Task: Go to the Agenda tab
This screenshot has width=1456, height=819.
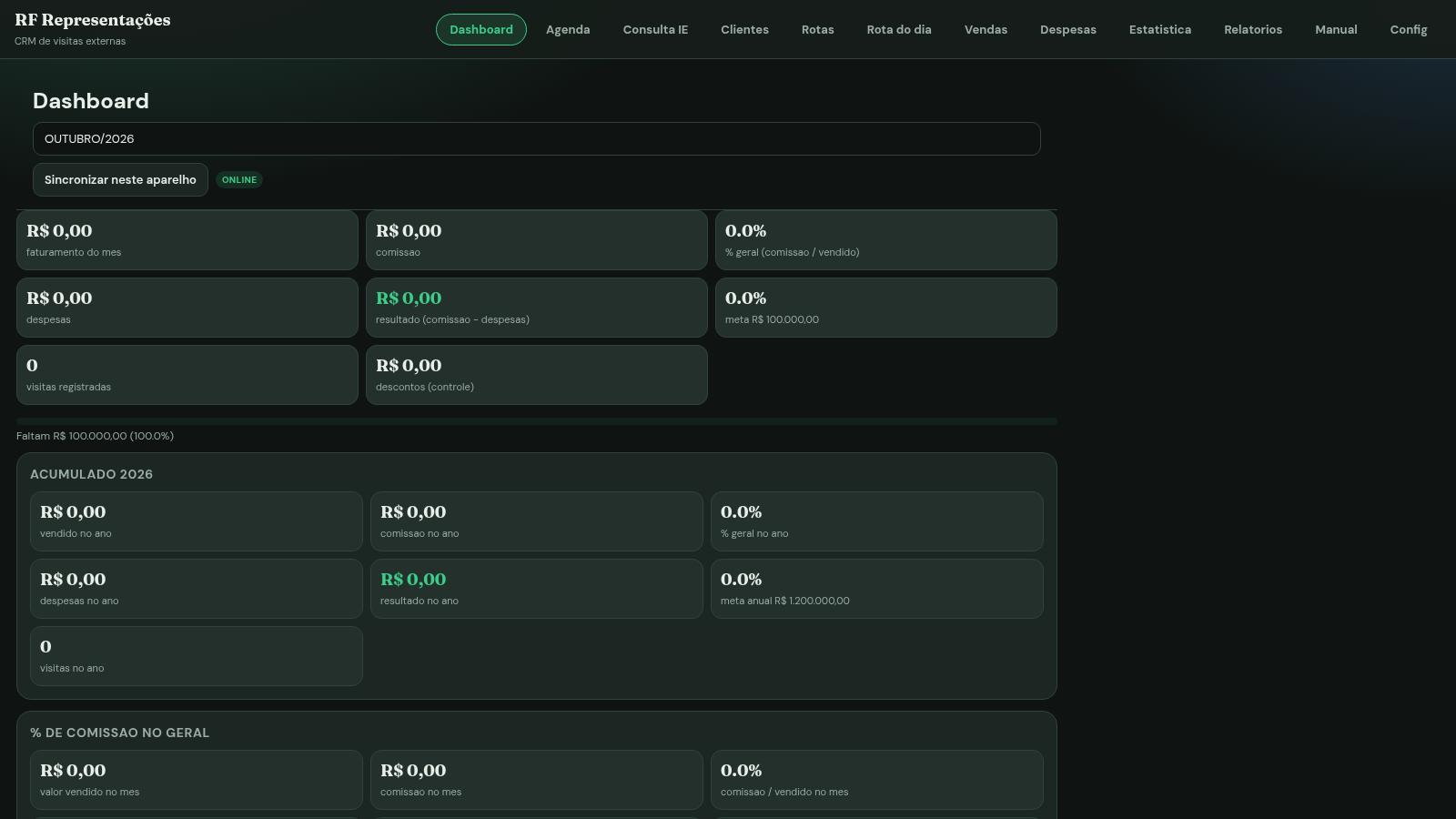Action: click(x=568, y=30)
